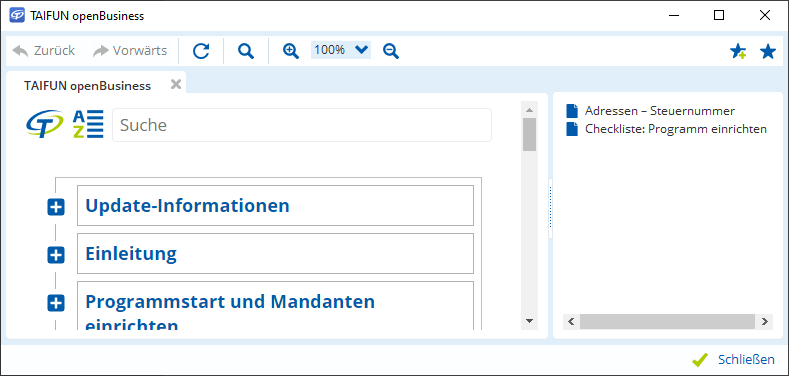Image resolution: width=789 pixels, height=376 pixels.
Task: Expand Programmstart und Mandanten einrichten
Action: [x=56, y=303]
